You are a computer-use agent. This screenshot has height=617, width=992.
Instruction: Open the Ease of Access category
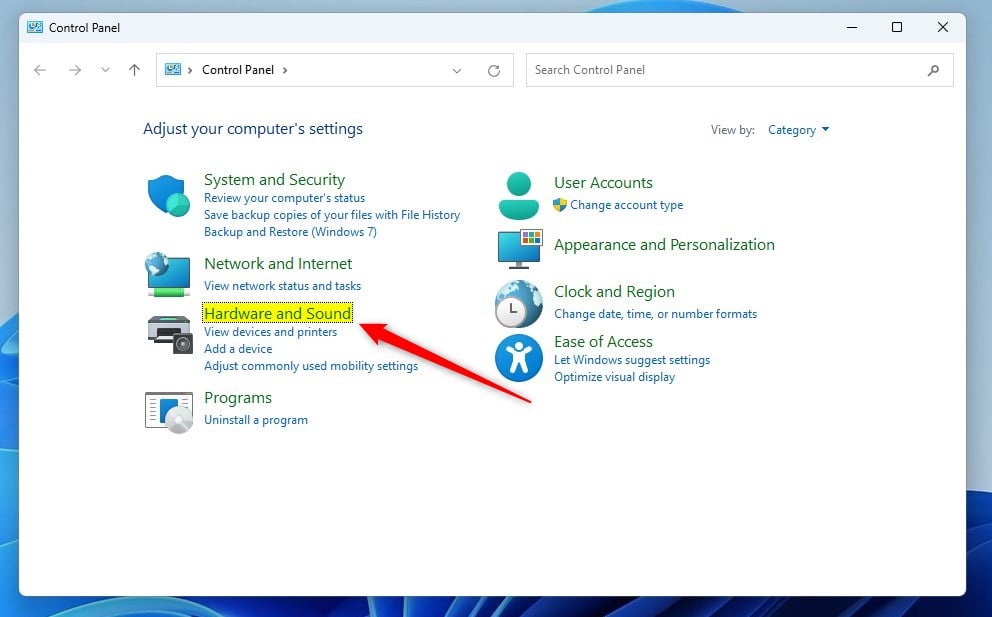click(x=603, y=341)
